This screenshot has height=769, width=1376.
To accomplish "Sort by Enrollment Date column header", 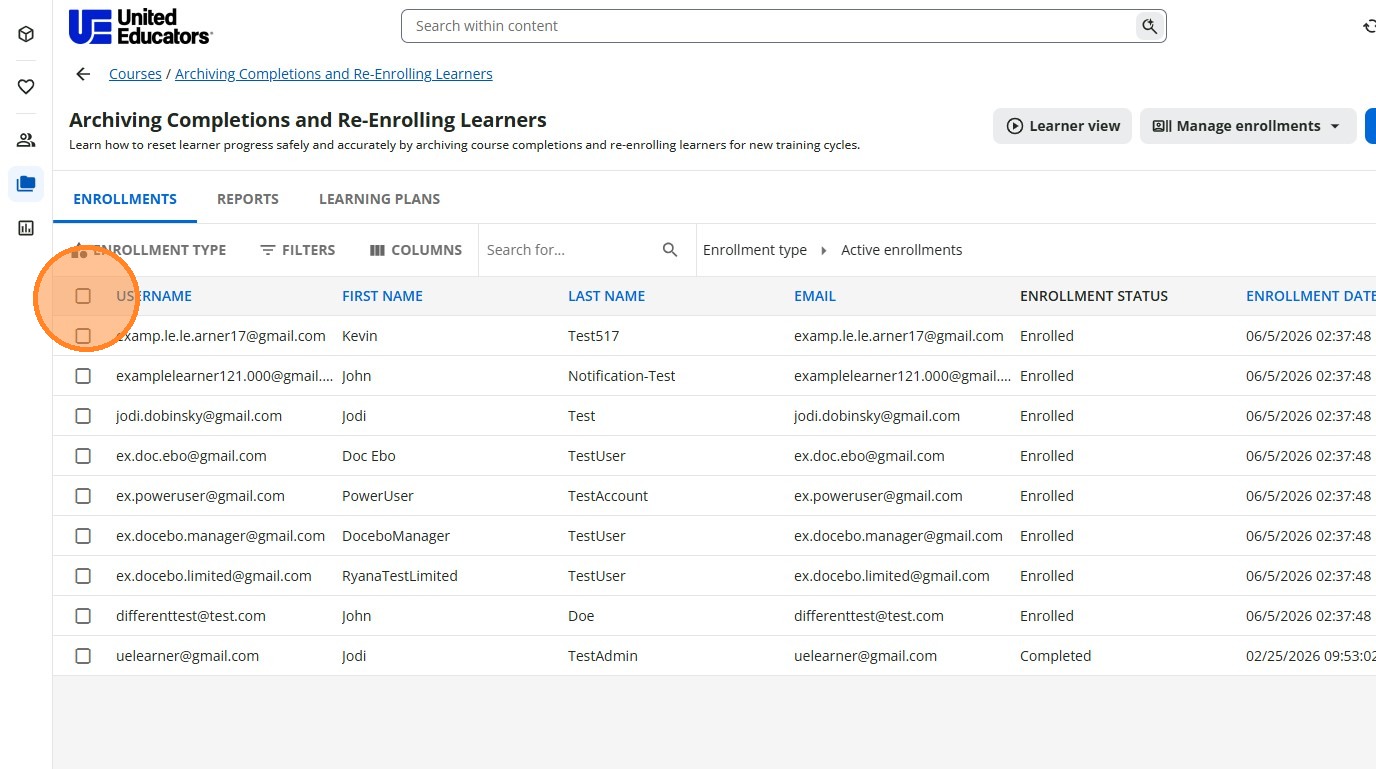I will pyautogui.click(x=1310, y=296).
